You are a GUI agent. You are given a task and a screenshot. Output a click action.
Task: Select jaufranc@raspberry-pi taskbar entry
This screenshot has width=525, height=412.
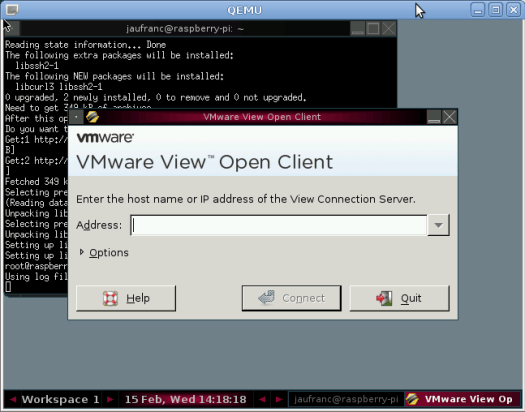point(346,399)
